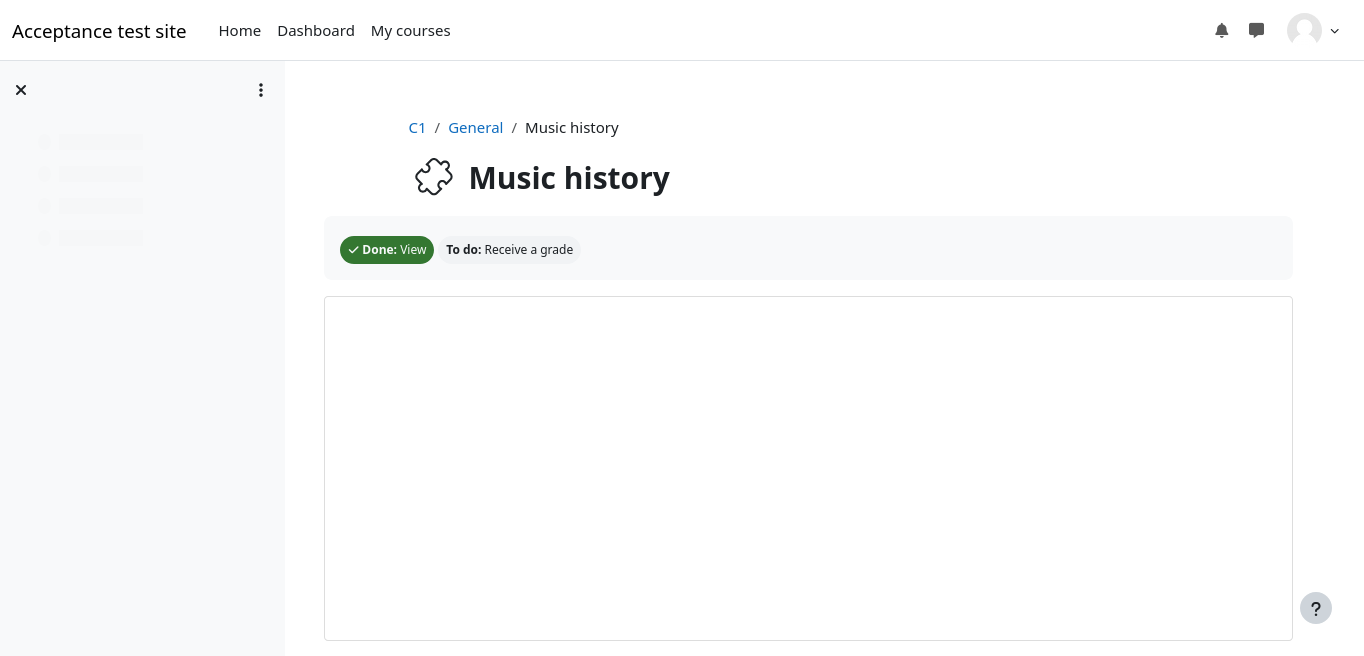Click the puzzle piece activity icon
The width and height of the screenshot is (1364, 656).
tap(434, 178)
